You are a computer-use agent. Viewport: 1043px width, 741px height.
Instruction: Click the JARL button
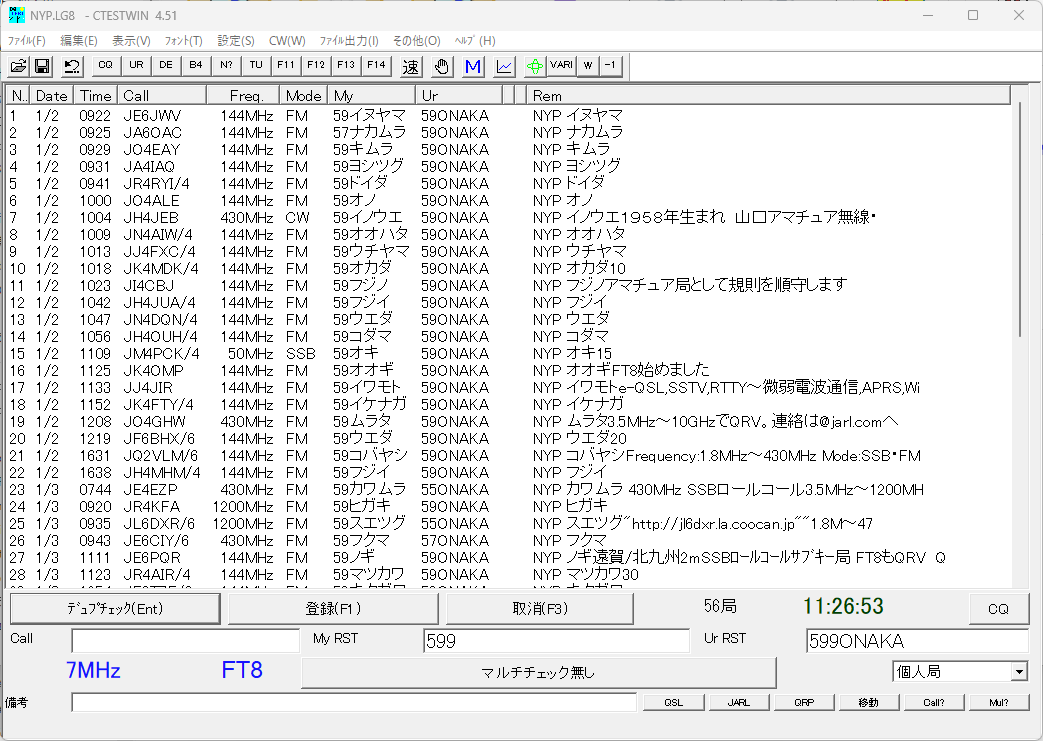click(x=738, y=702)
